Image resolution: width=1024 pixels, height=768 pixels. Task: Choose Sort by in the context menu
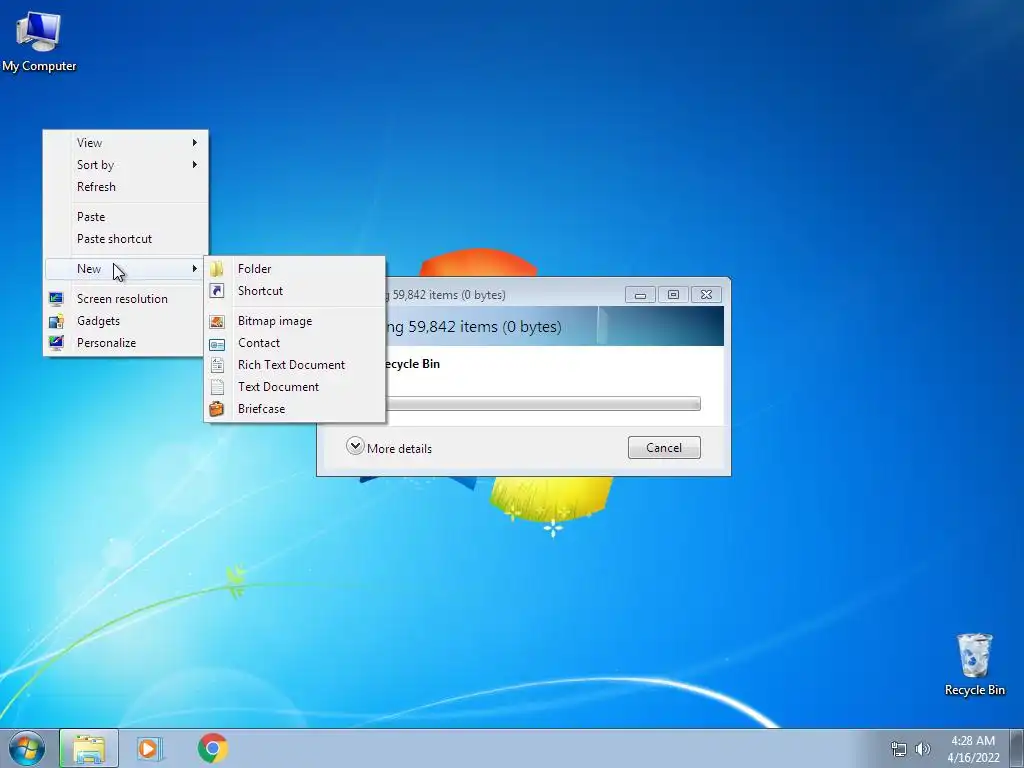coord(125,165)
